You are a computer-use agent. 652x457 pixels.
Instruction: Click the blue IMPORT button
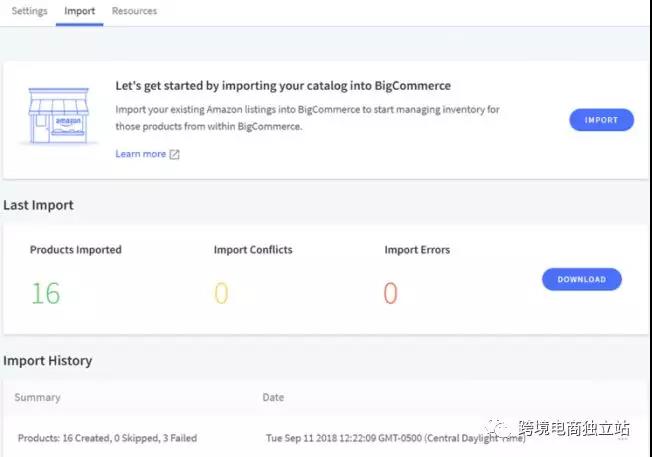601,120
